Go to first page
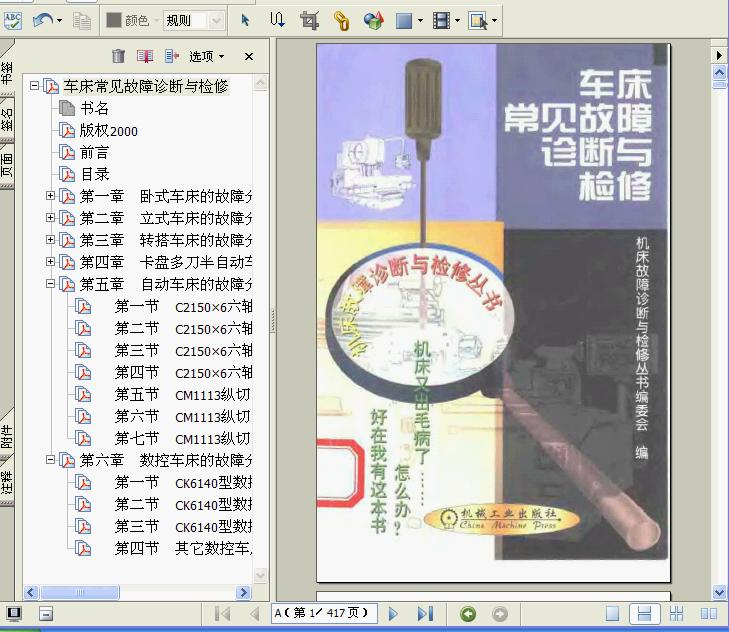 (223, 614)
